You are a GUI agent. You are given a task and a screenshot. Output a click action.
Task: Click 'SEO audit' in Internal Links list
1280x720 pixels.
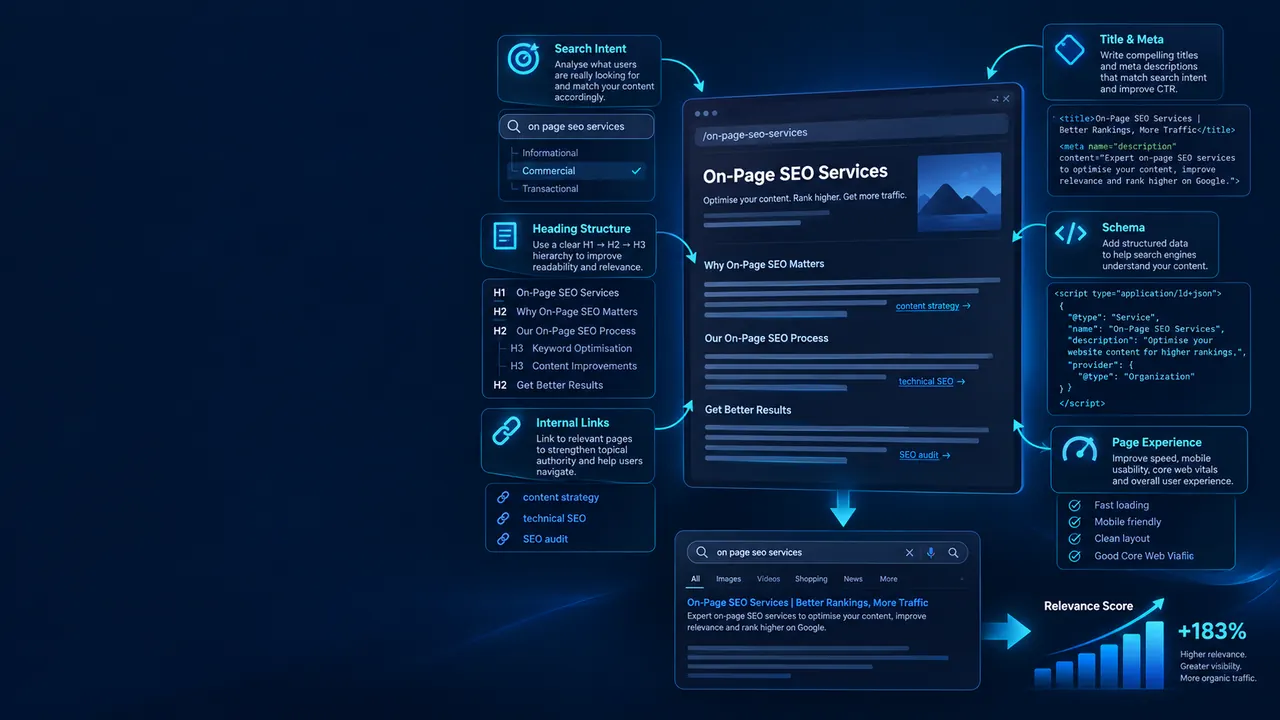(x=545, y=539)
